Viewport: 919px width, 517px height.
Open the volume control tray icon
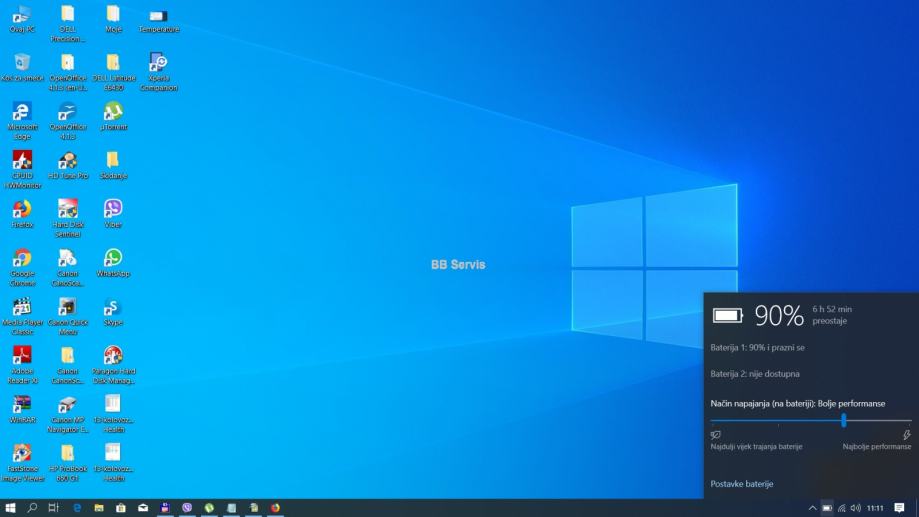tap(856, 508)
